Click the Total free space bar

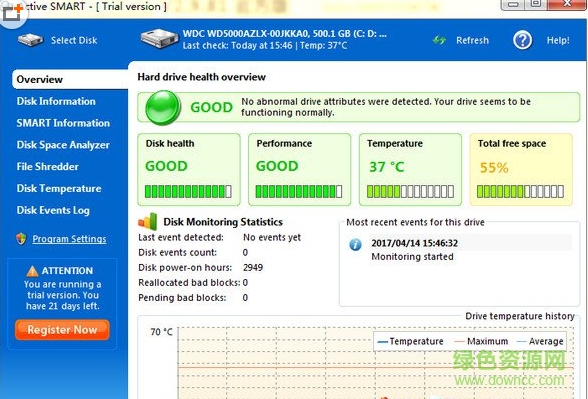pyautogui.click(x=520, y=192)
